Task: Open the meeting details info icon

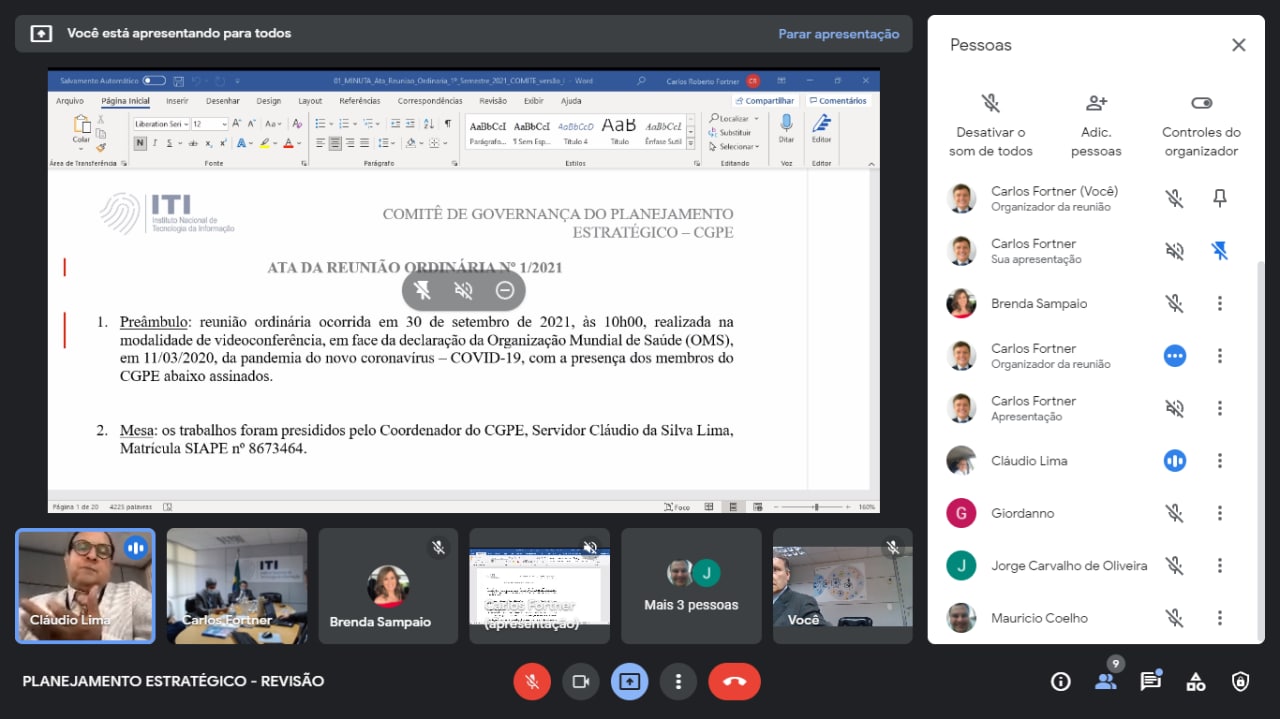Action: 1060,682
